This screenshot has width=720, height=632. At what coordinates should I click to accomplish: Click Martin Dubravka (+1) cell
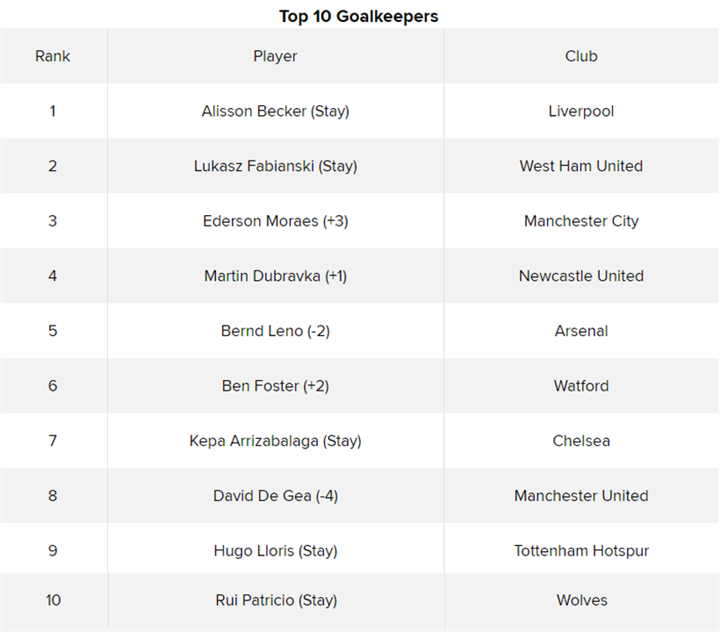275,276
